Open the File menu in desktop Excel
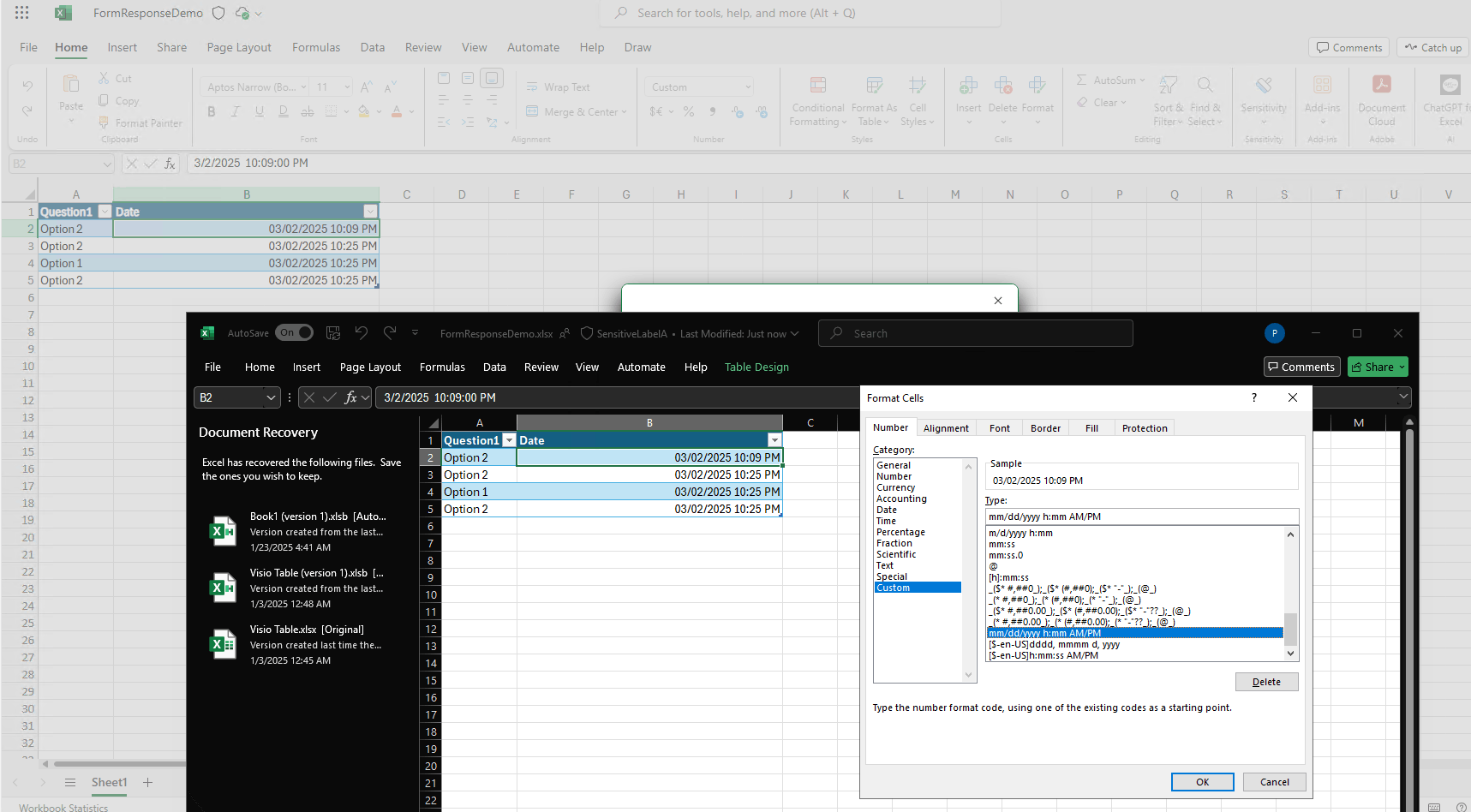1471x812 pixels. pyautogui.click(x=212, y=367)
